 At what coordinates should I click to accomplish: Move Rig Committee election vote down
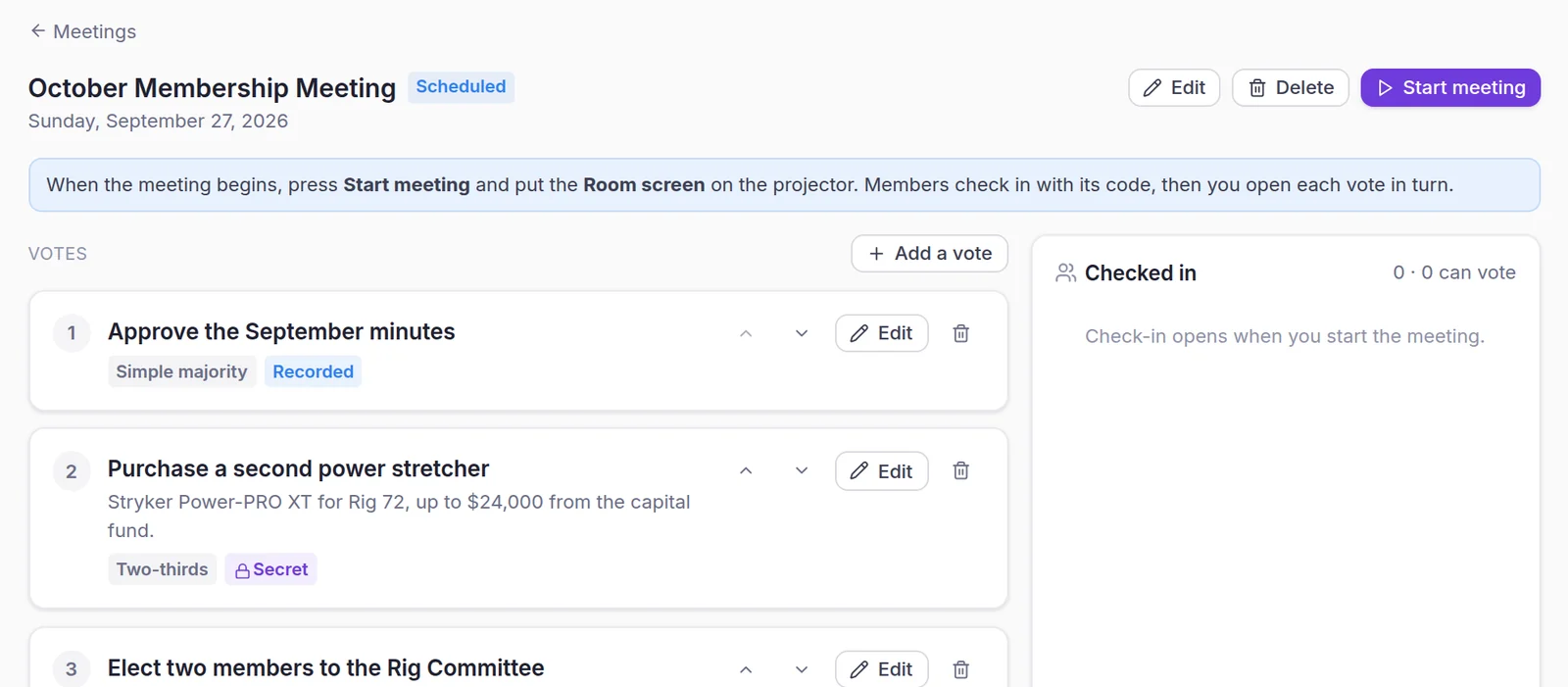pyautogui.click(x=802, y=669)
